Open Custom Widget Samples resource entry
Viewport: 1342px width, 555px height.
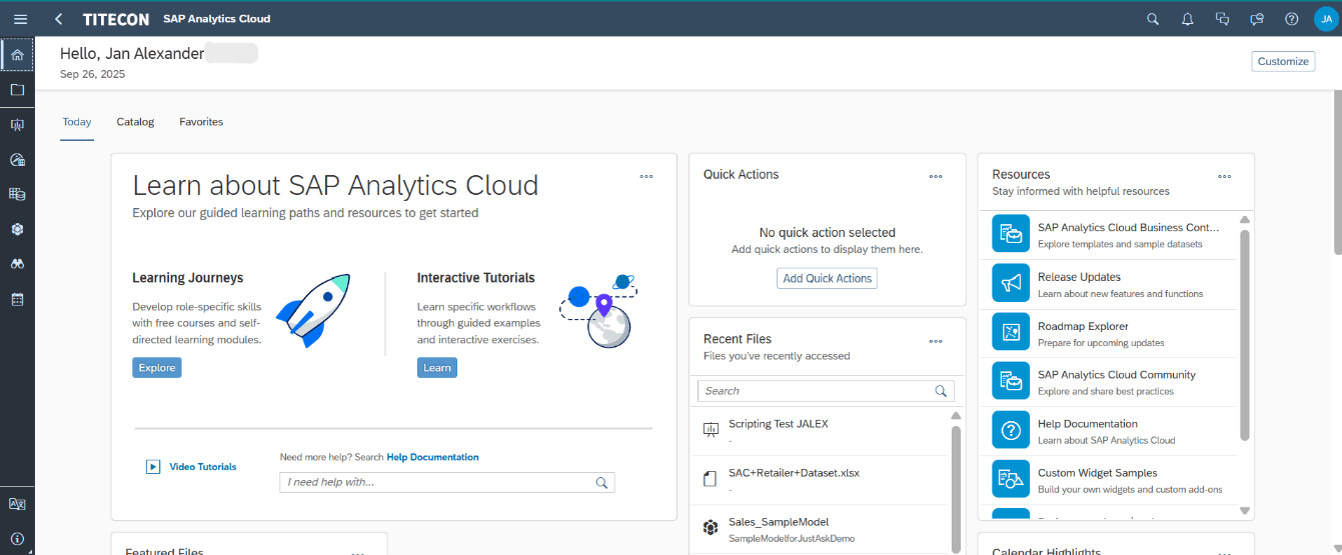1108,480
